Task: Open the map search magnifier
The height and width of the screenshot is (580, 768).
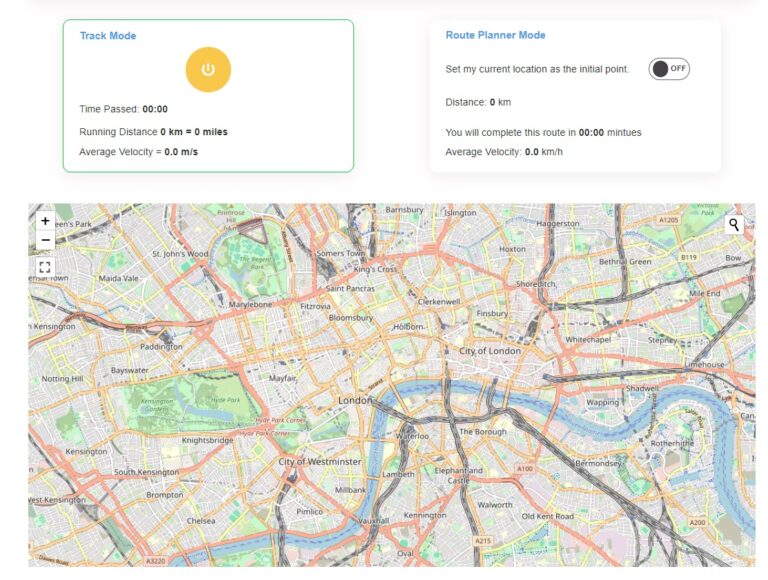Action: click(735, 225)
